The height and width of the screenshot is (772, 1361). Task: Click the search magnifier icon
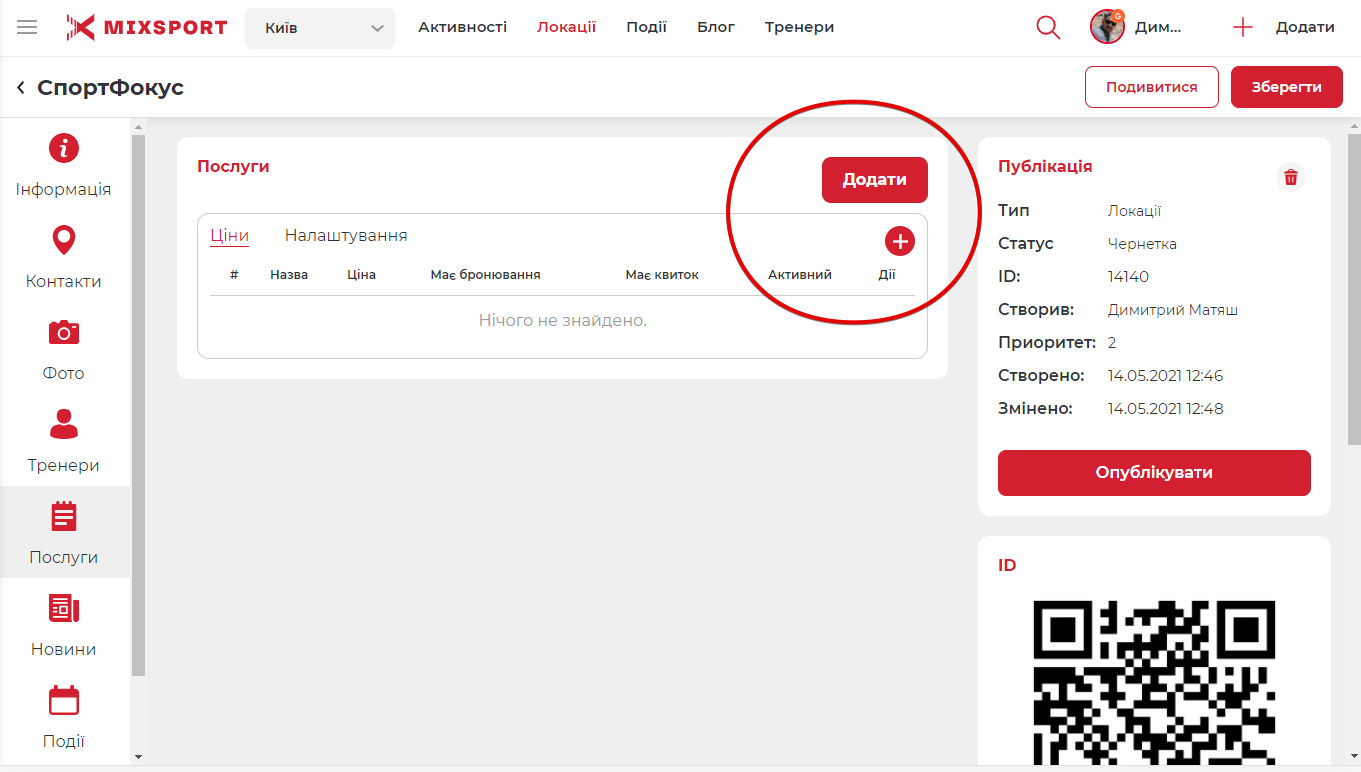coord(1048,27)
